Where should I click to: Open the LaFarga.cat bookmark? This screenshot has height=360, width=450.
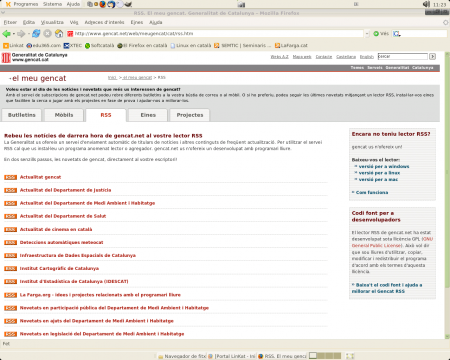click(x=291, y=45)
